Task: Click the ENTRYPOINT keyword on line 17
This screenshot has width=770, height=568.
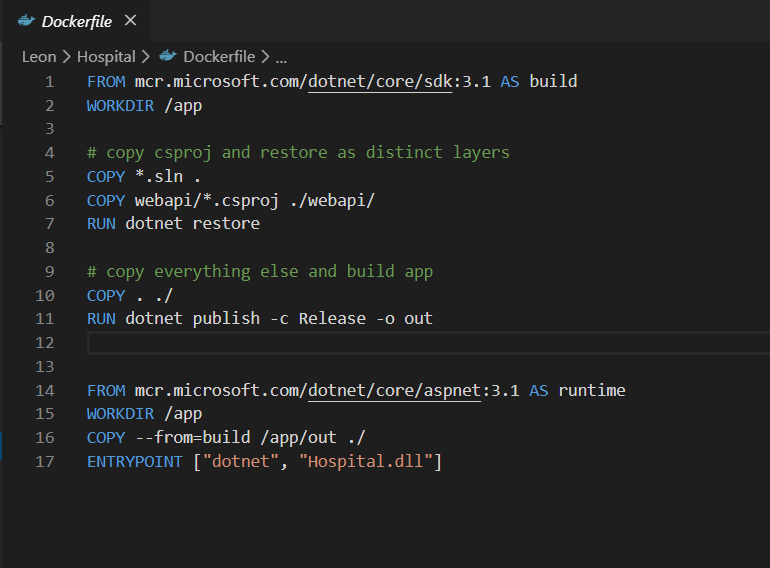Action: pyautogui.click(x=135, y=462)
